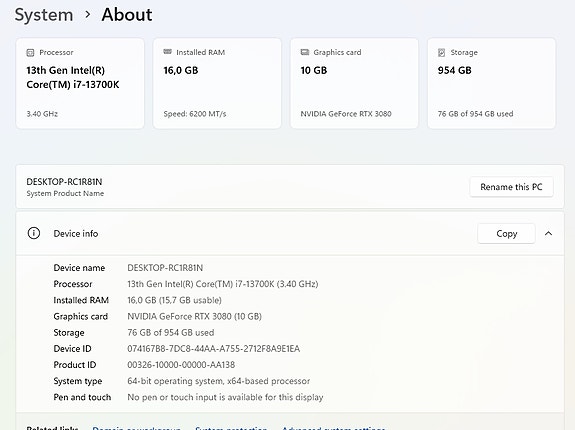The image size is (575, 430).
Task: Collapse the Device info section chevron
Action: [x=548, y=234]
